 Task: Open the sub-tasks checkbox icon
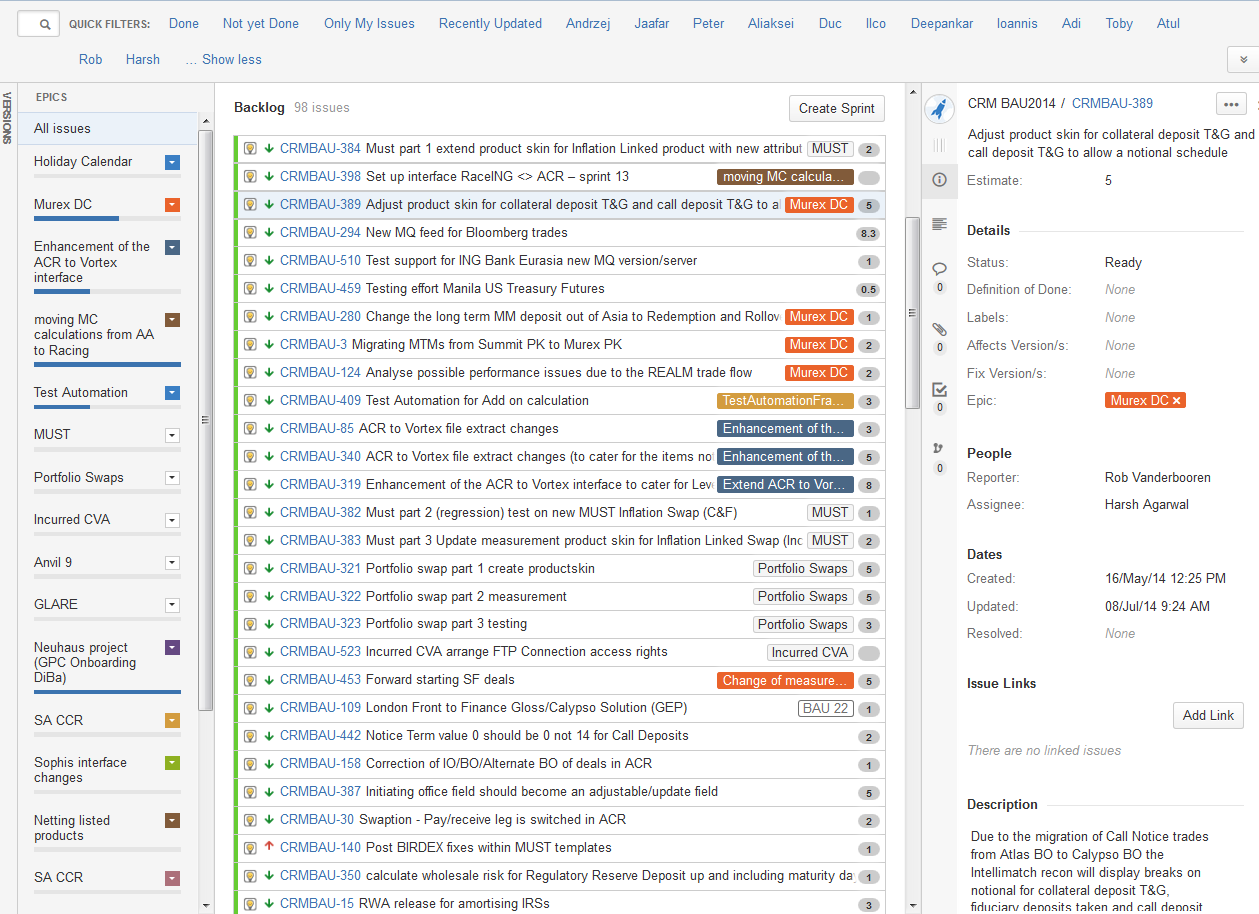pyautogui.click(x=939, y=389)
